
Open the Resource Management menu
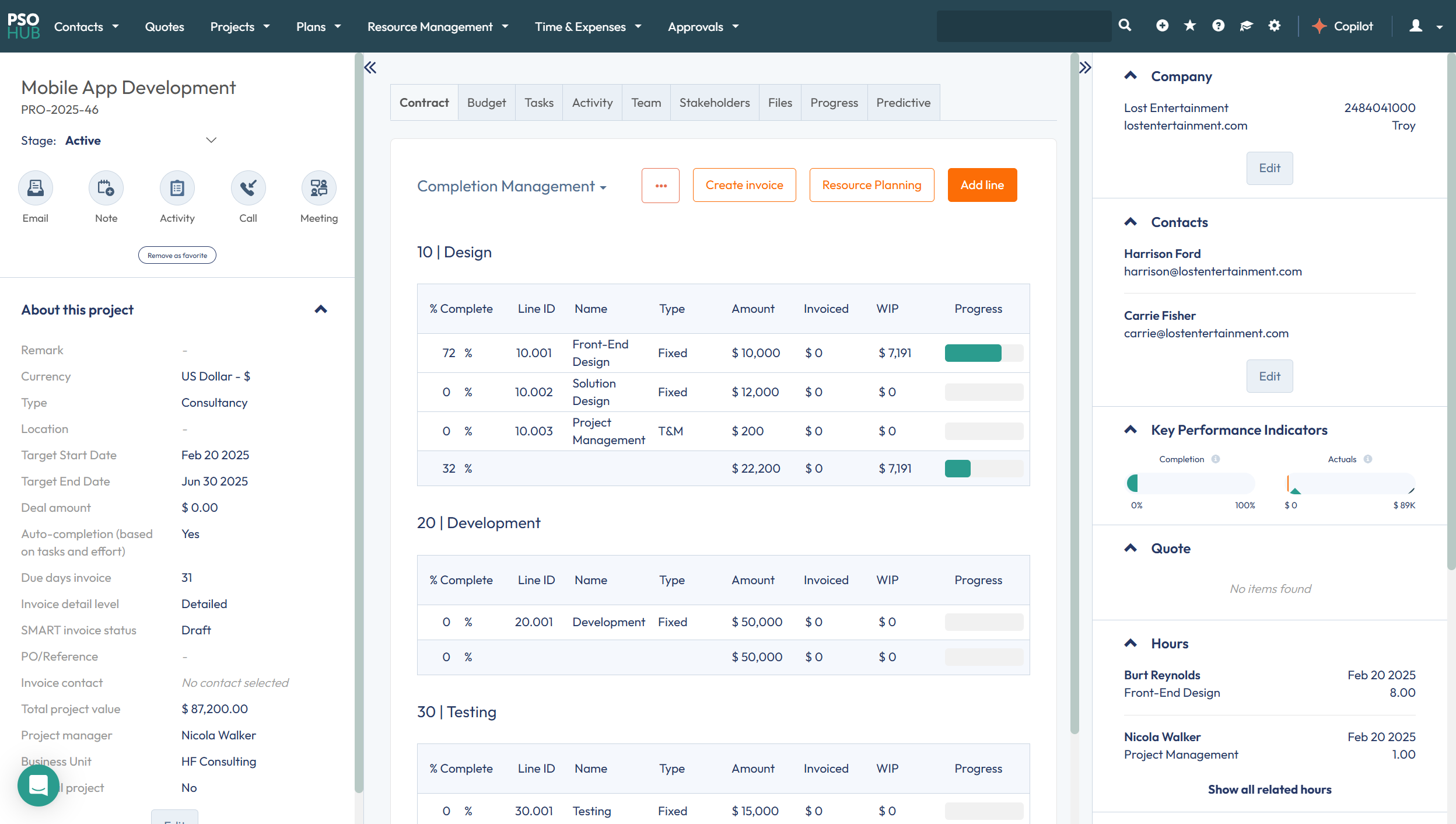pos(437,27)
